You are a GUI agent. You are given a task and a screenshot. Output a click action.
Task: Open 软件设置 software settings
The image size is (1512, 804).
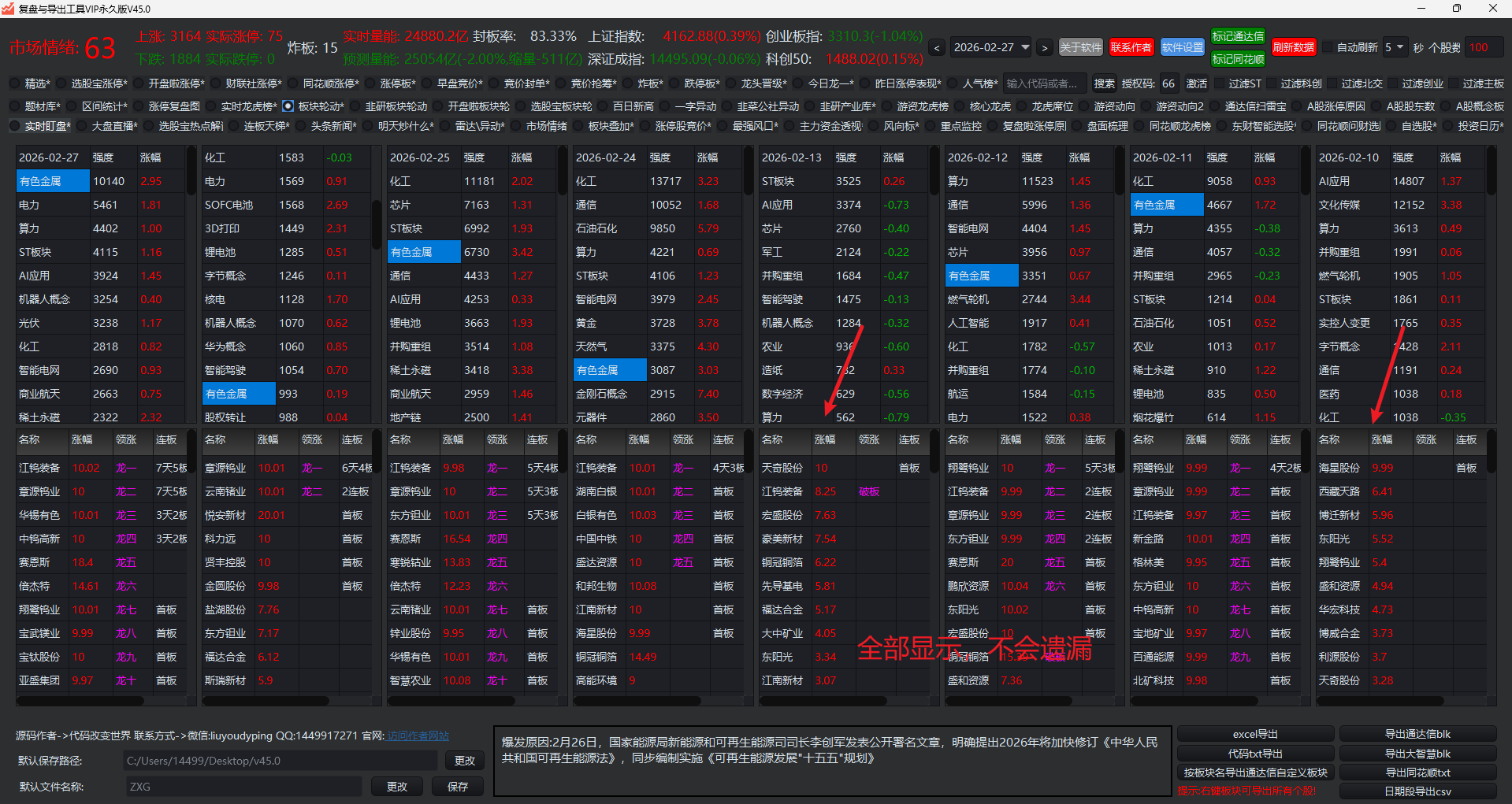[x=1182, y=47]
